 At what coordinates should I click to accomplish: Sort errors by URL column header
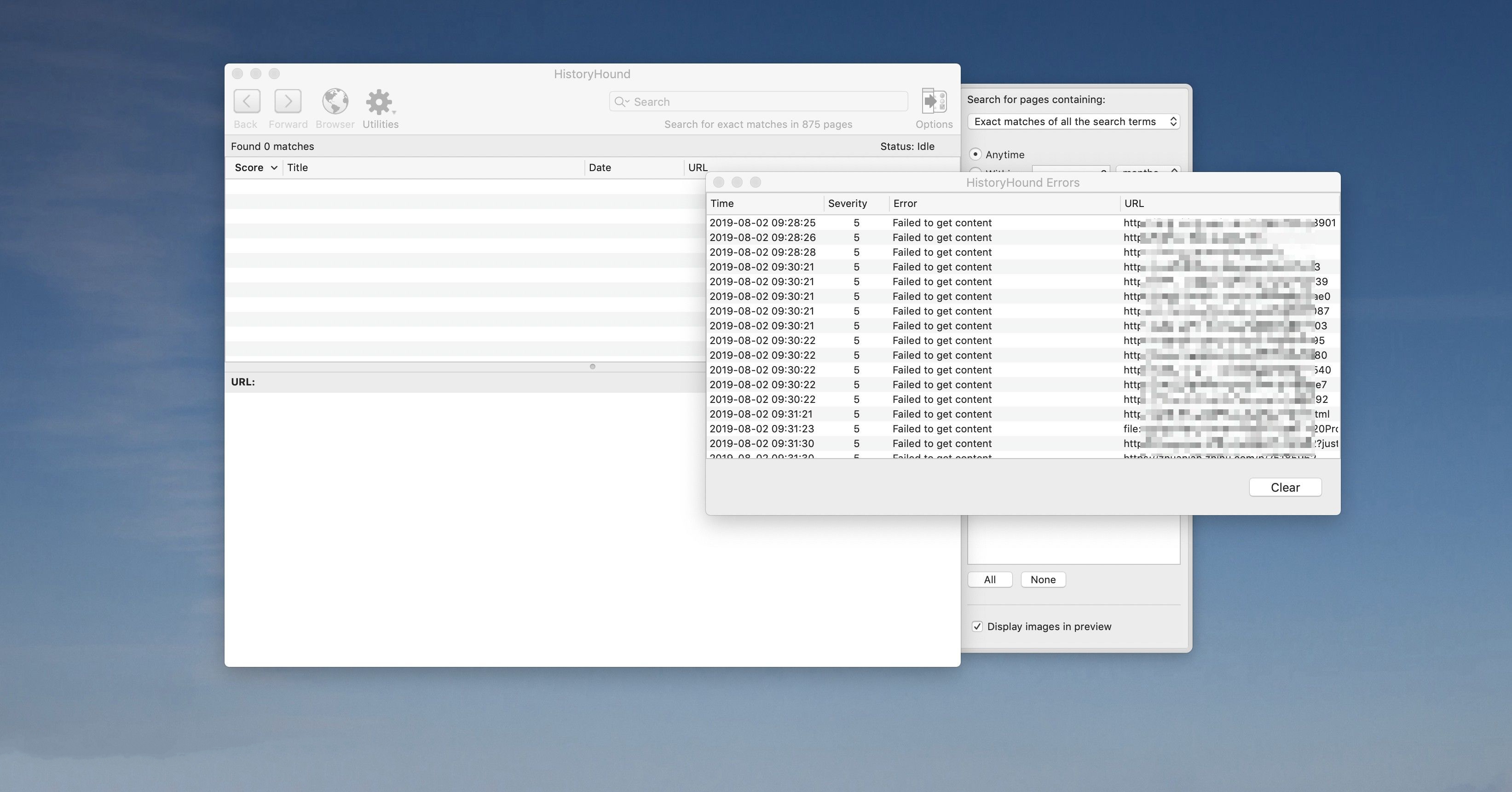1229,204
